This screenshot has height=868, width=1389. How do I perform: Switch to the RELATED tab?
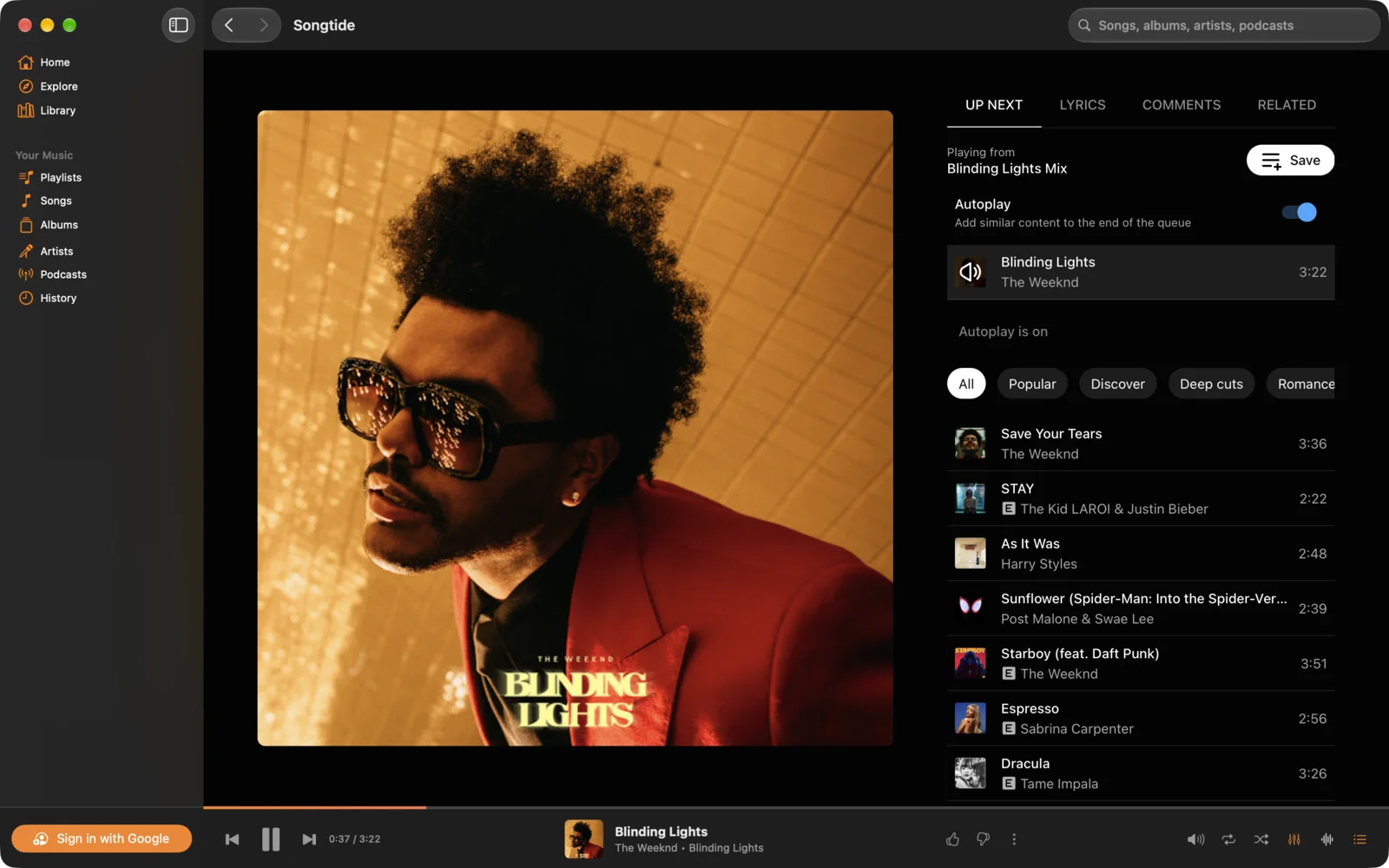(x=1287, y=105)
